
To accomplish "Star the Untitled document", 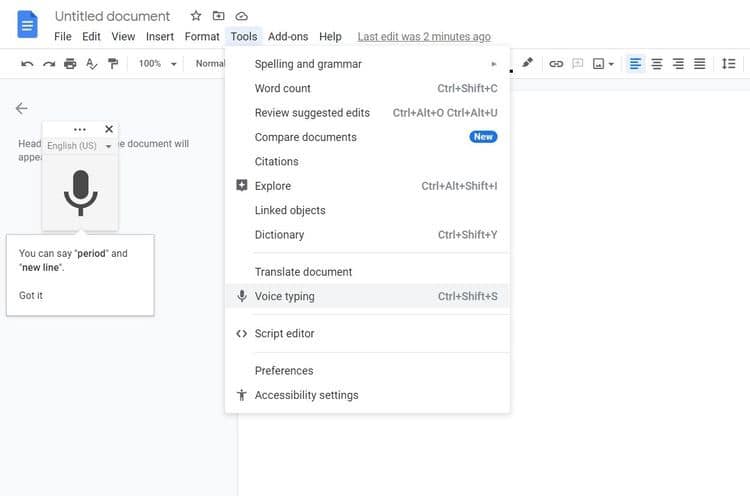I will (196, 16).
